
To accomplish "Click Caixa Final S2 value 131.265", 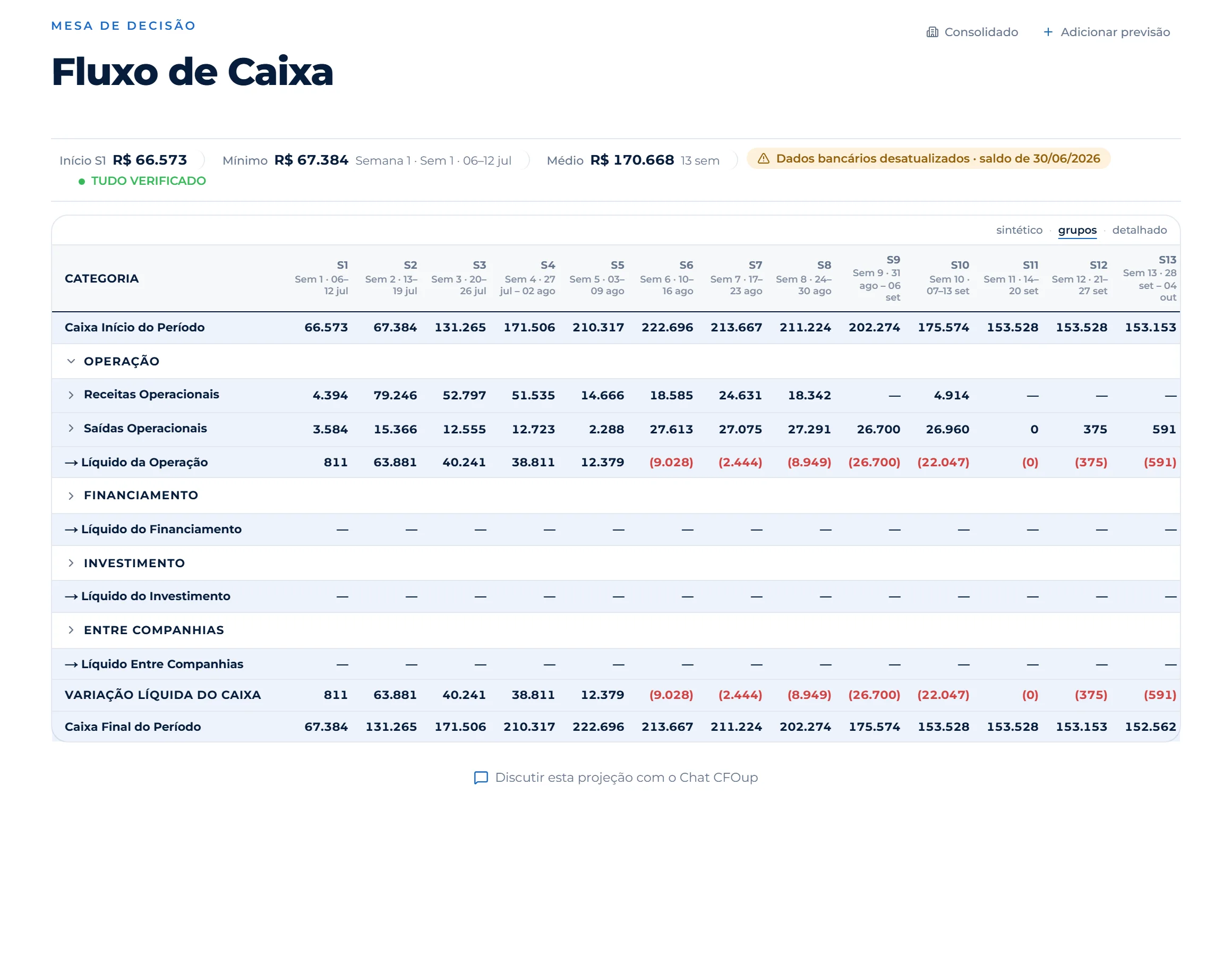I will [x=391, y=727].
